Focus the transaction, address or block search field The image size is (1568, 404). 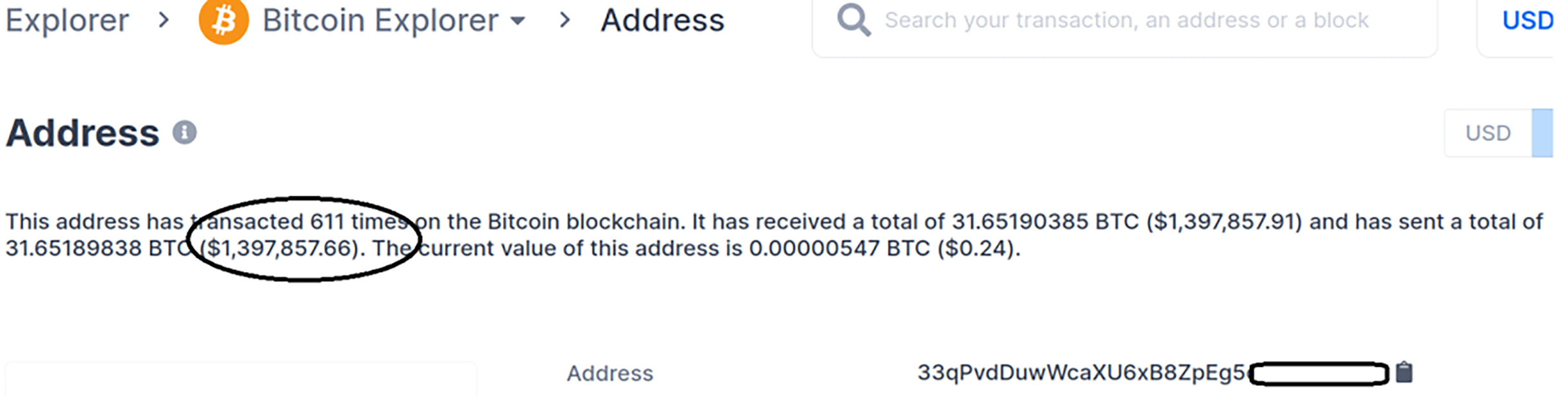pos(1127,21)
